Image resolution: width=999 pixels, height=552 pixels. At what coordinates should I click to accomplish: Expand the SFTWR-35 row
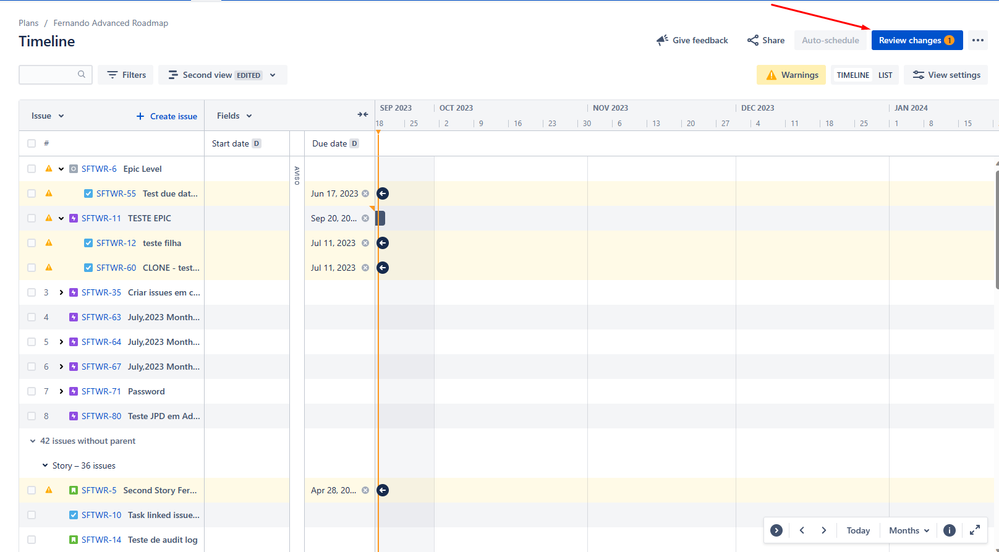(61, 293)
